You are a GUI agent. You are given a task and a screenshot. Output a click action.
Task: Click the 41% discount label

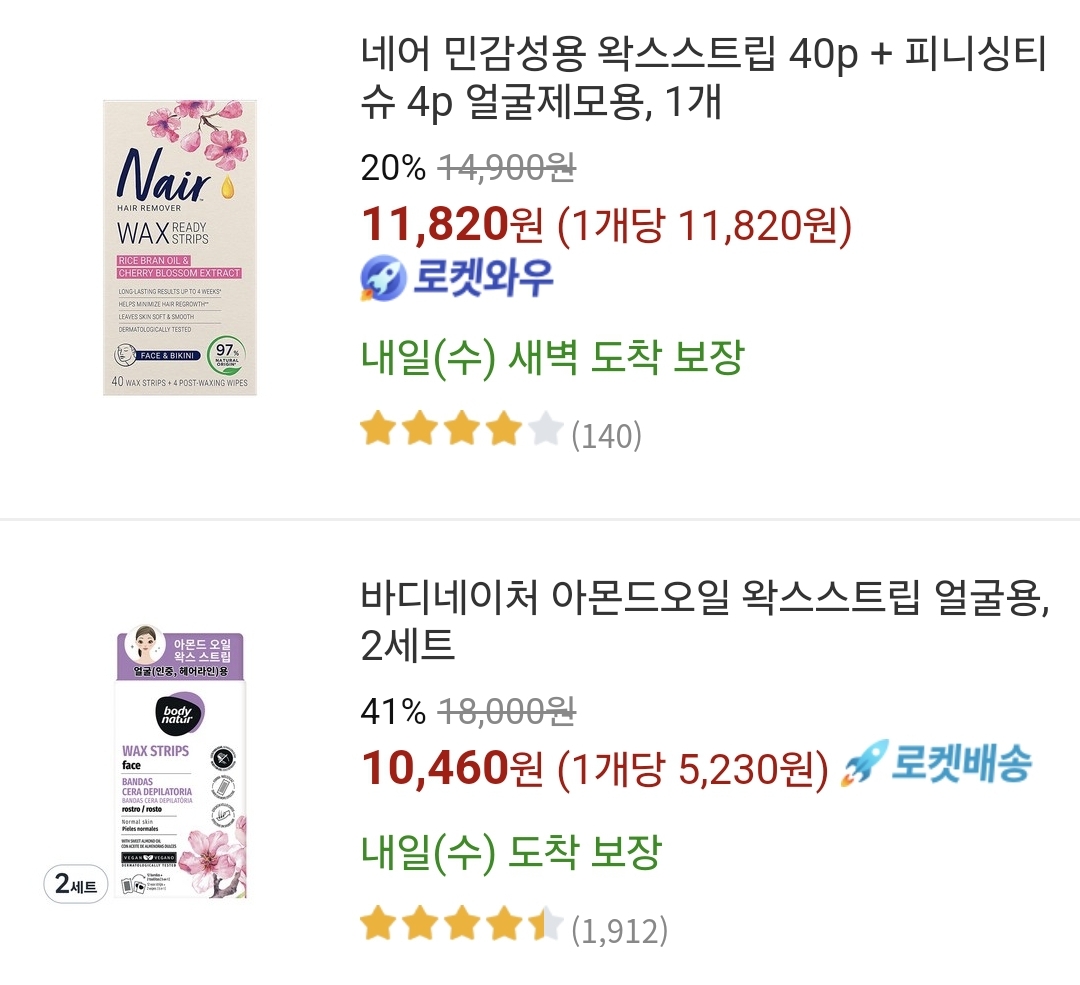point(393,712)
